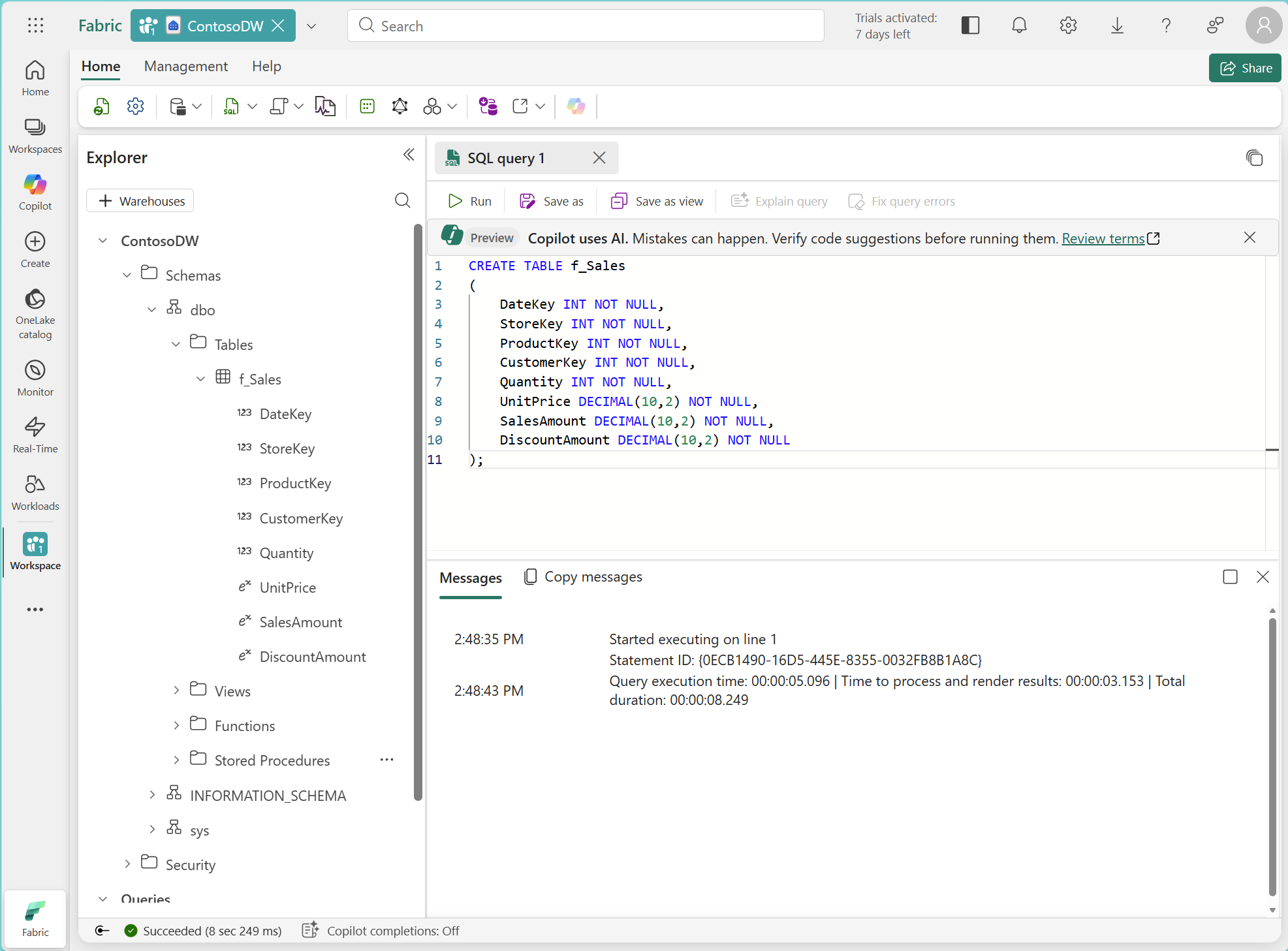Collapse the Explorer pane
Screen dimensions: 1288x951
click(409, 155)
